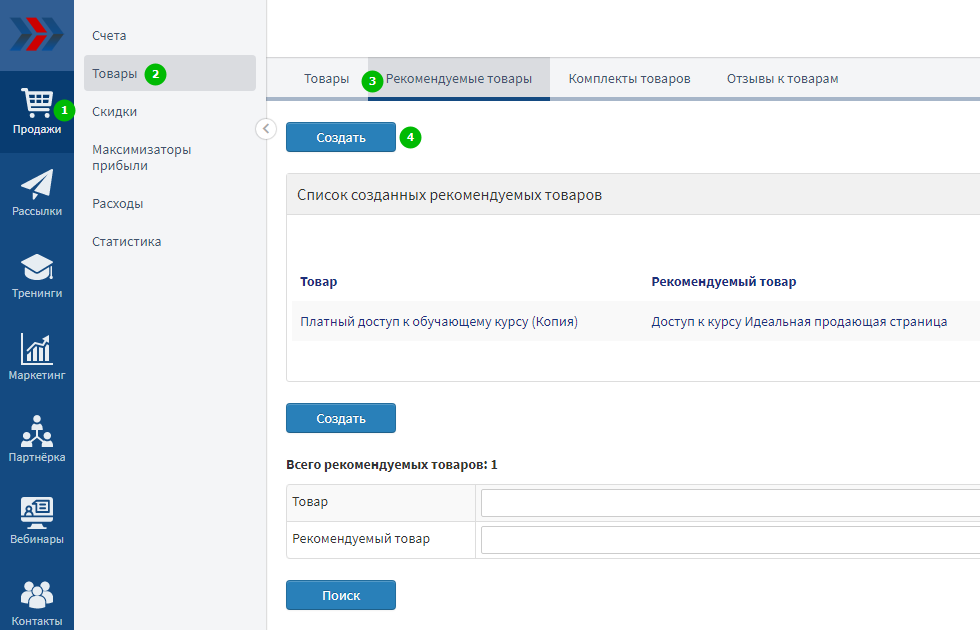Select Счета in the submenu
The height and width of the screenshot is (630, 980).
(x=109, y=36)
